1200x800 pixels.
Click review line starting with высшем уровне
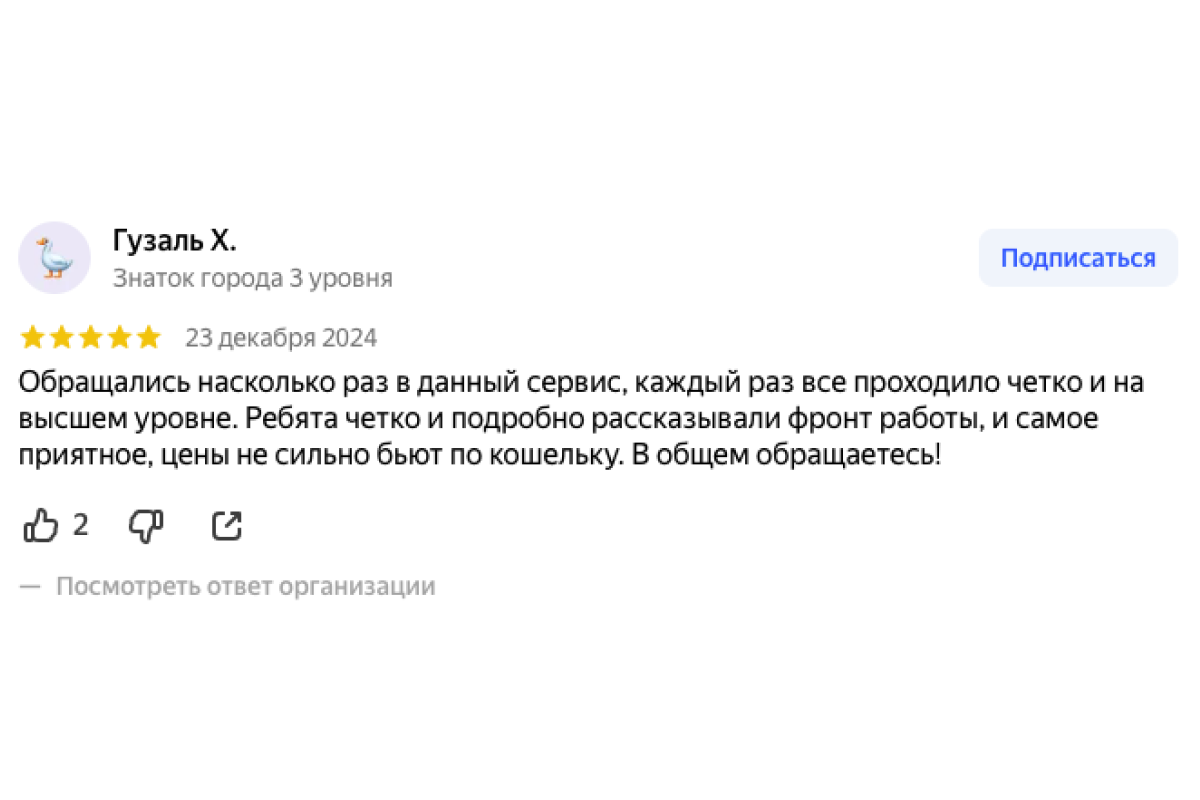point(558,419)
